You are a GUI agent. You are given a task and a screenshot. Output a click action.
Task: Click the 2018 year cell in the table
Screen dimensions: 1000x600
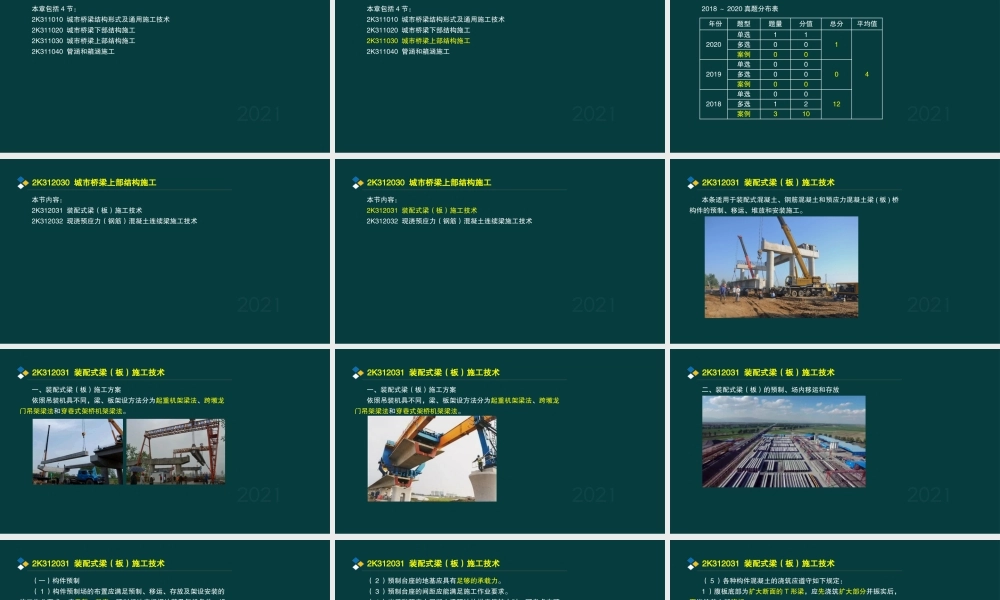(713, 104)
